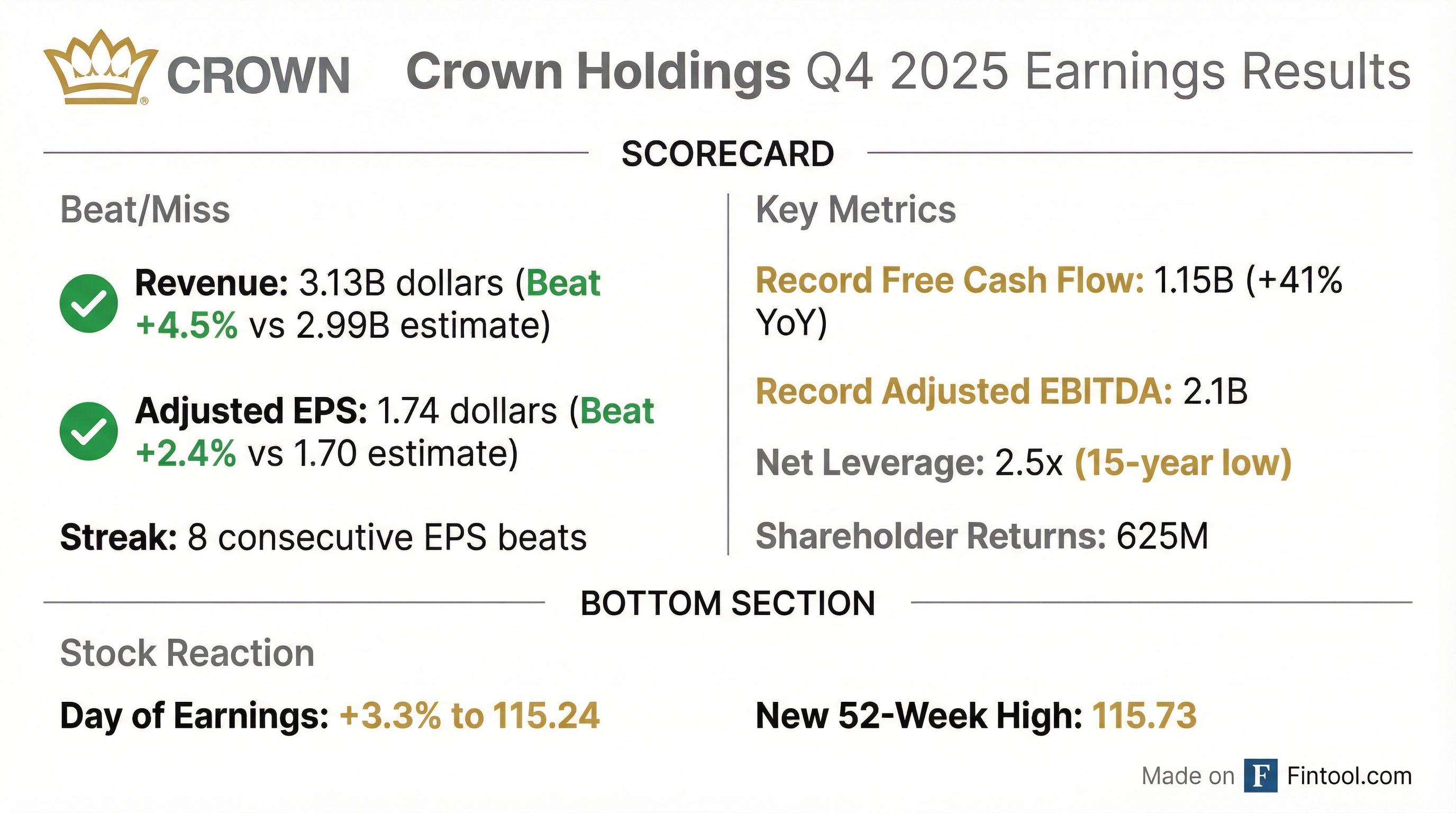Image resolution: width=1456 pixels, height=813 pixels.
Task: Click the Day of Earnings label
Action: pyautogui.click(x=194, y=716)
